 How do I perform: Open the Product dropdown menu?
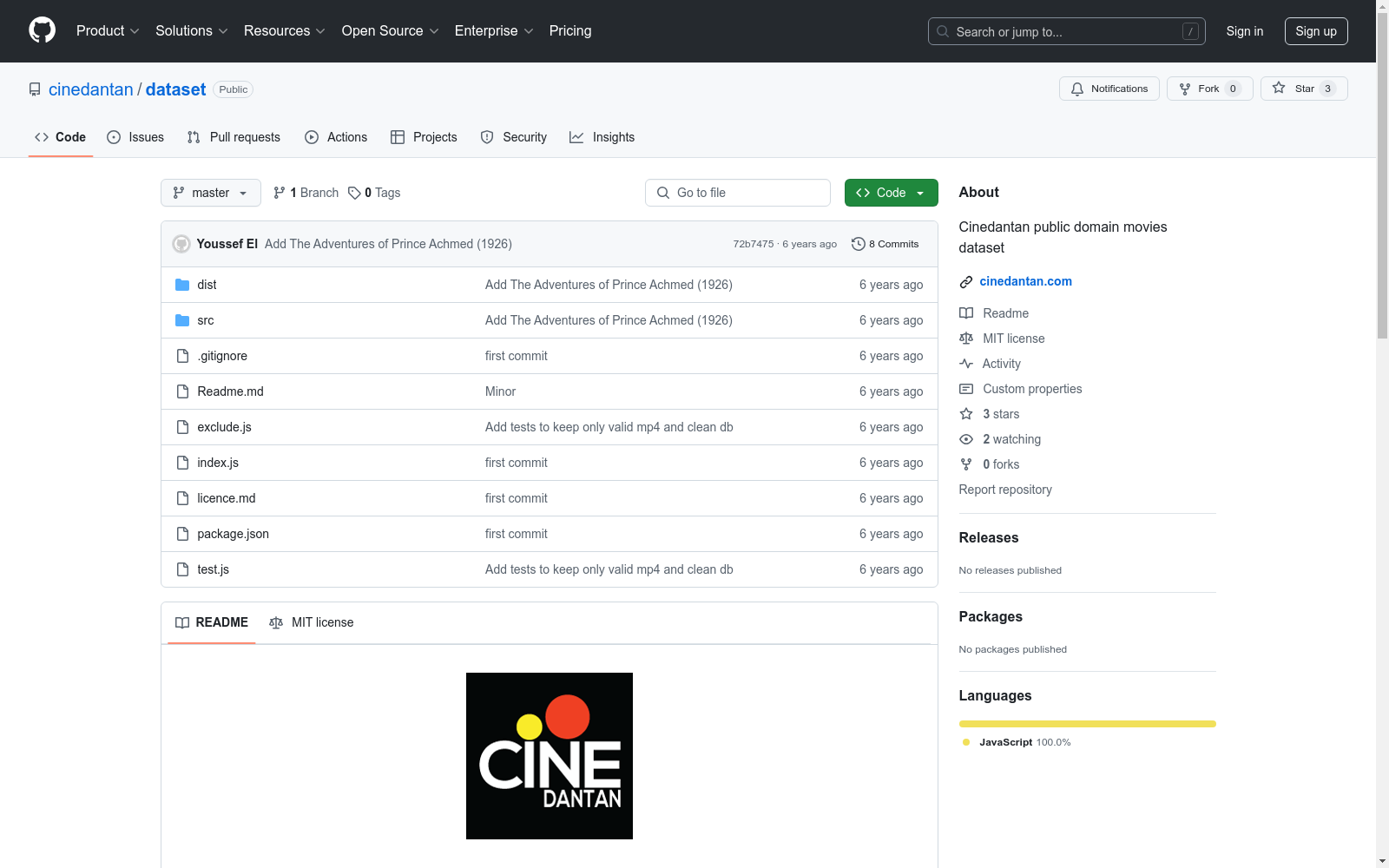coord(108,30)
